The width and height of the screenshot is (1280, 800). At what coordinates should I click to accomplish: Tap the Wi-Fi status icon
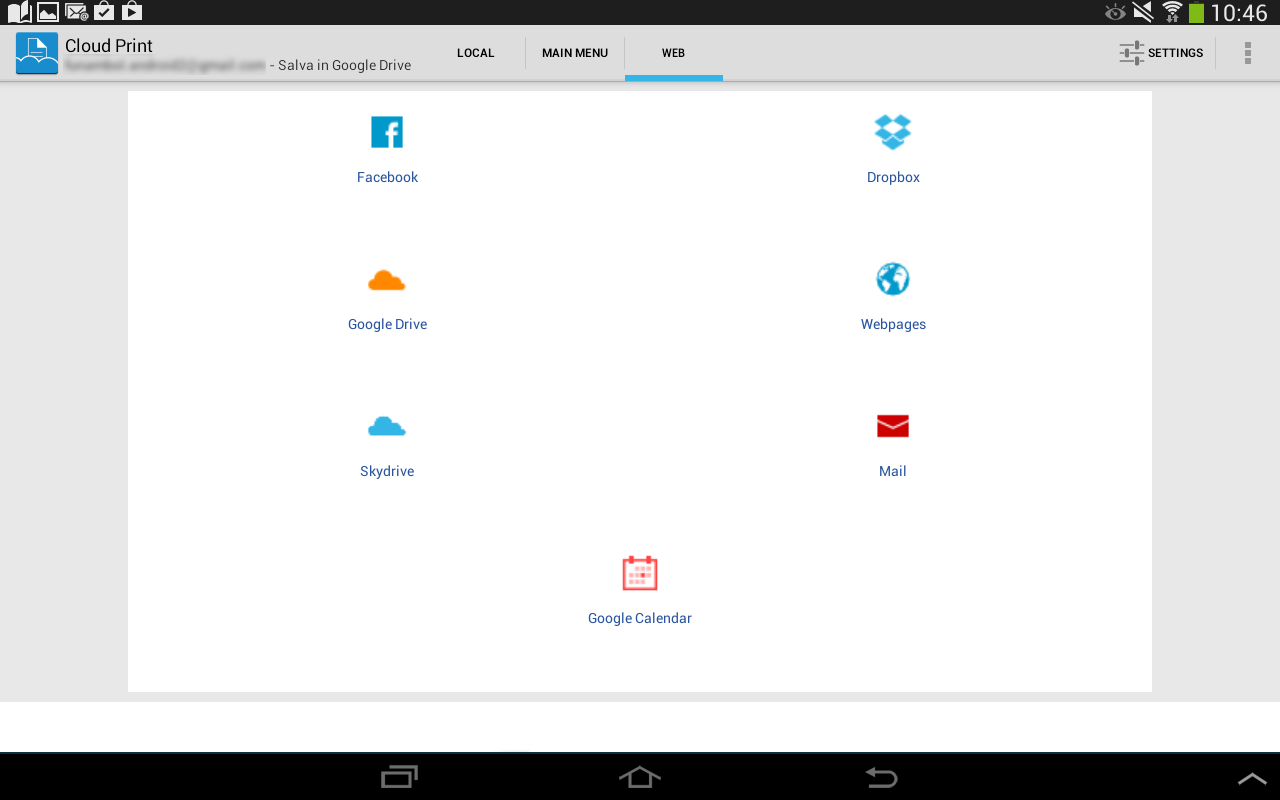pyautogui.click(x=1173, y=12)
